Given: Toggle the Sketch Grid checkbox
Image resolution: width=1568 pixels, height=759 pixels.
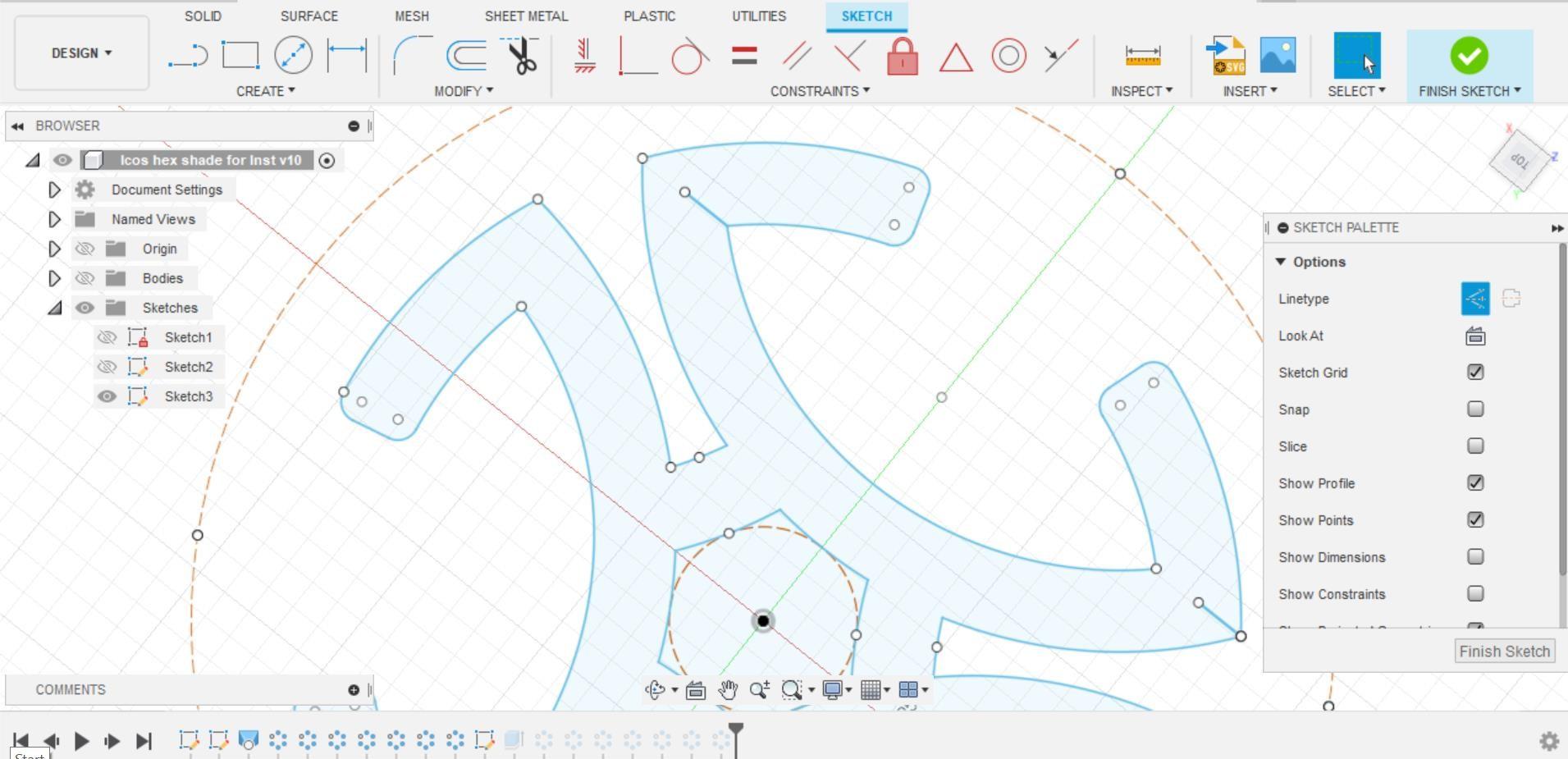Looking at the screenshot, I should [1475, 373].
